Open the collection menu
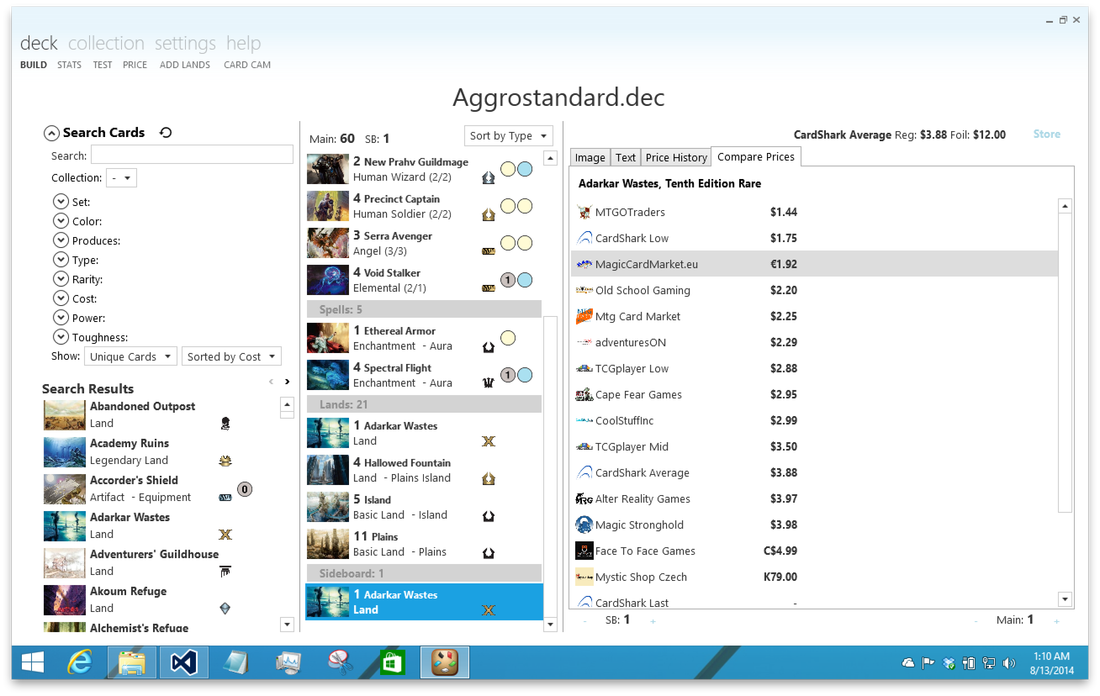The height and width of the screenshot is (696, 1100). point(106,43)
